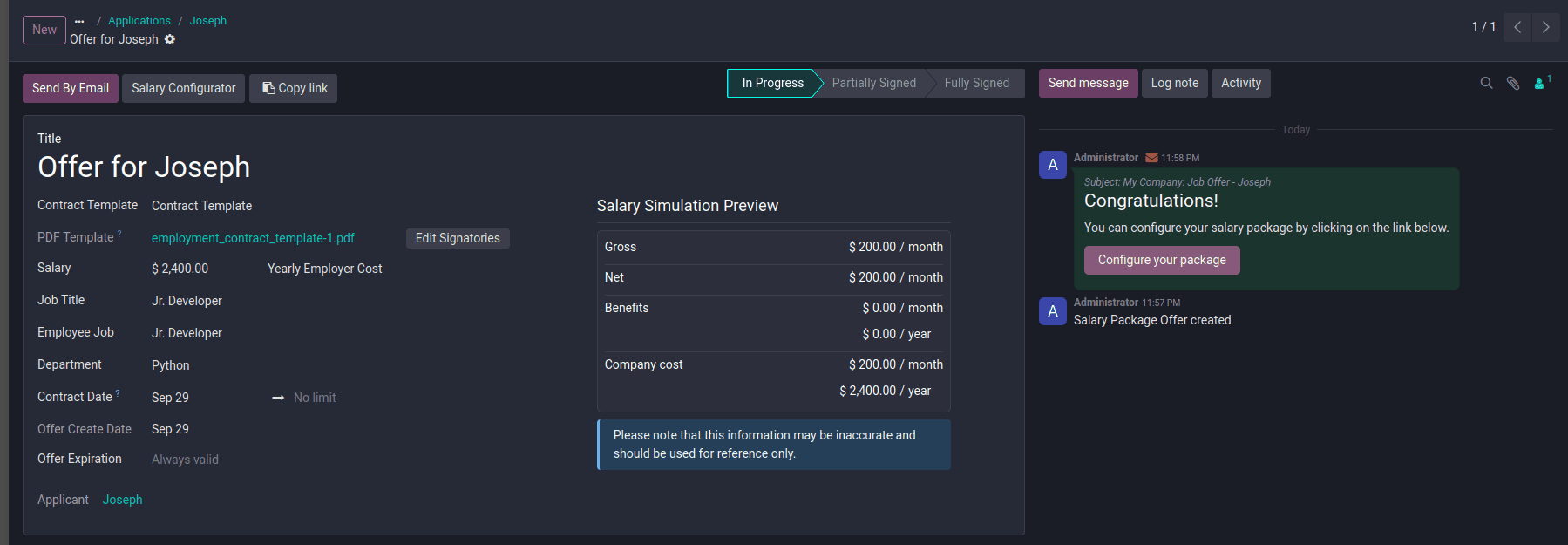Select the Partially Signed status stage
The width and height of the screenshot is (1568, 545).
coord(874,83)
